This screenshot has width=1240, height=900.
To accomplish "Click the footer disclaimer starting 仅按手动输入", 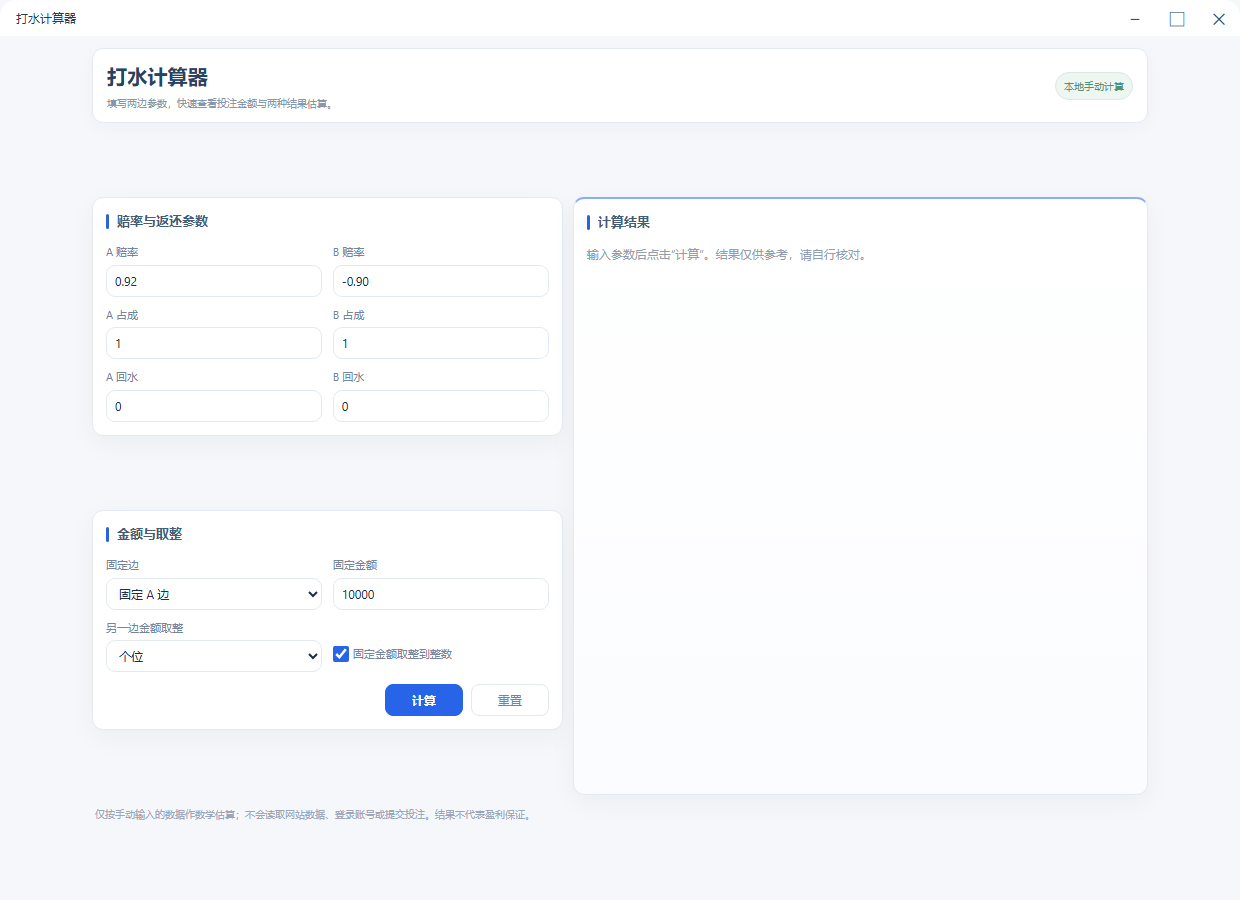I will [x=314, y=814].
